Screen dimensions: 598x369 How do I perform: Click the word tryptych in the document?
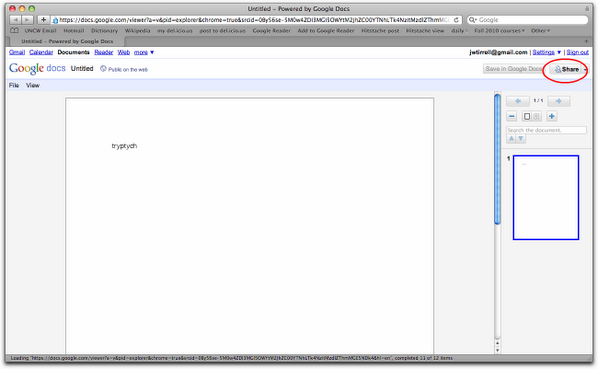(x=124, y=146)
